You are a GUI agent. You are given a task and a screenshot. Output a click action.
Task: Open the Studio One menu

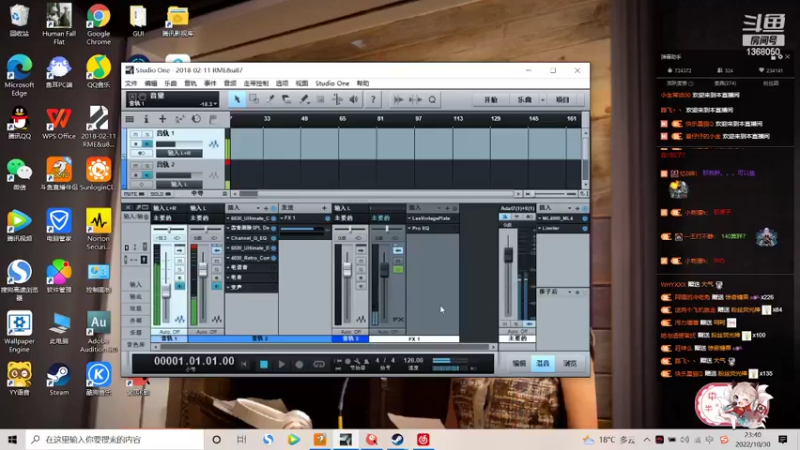(x=332, y=83)
